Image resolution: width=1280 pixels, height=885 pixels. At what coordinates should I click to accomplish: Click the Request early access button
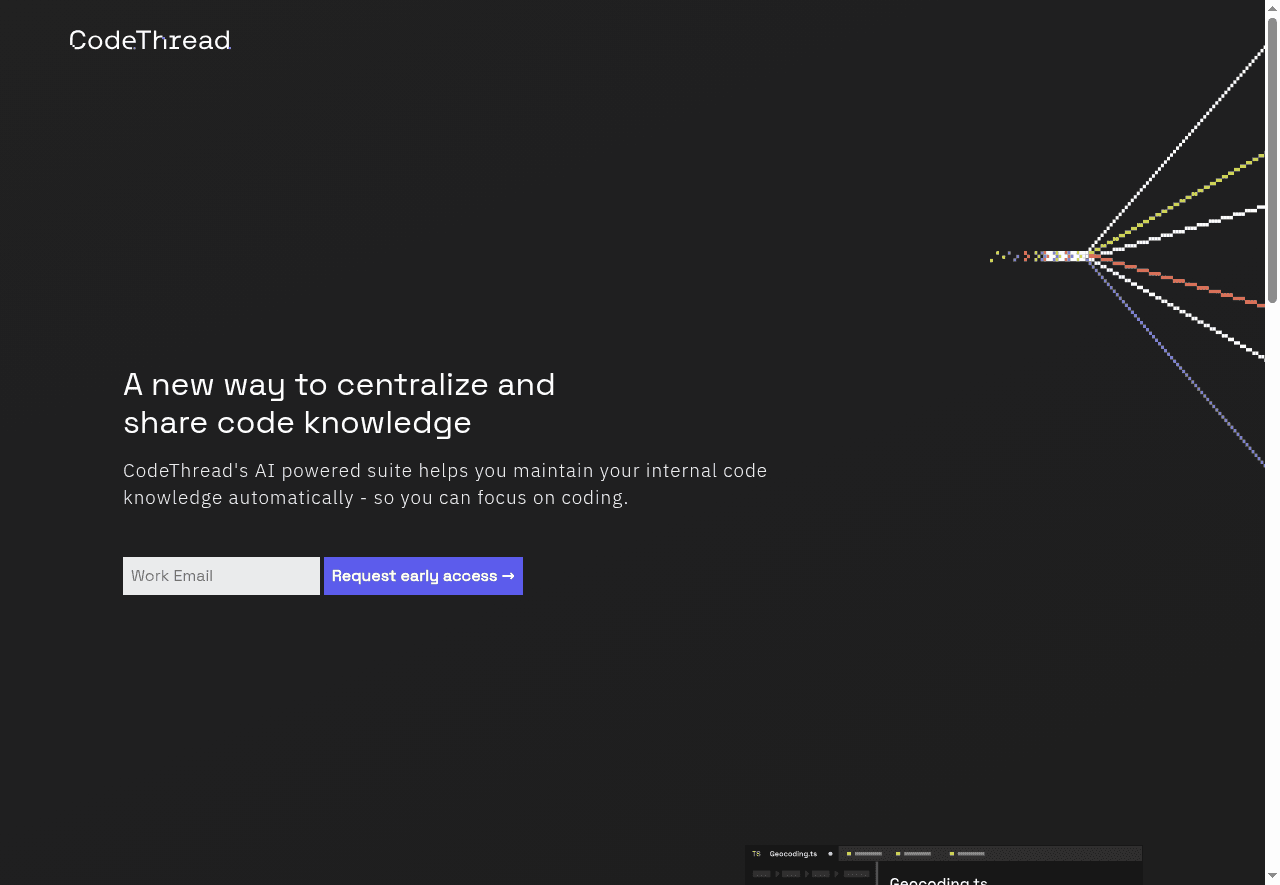tap(423, 575)
